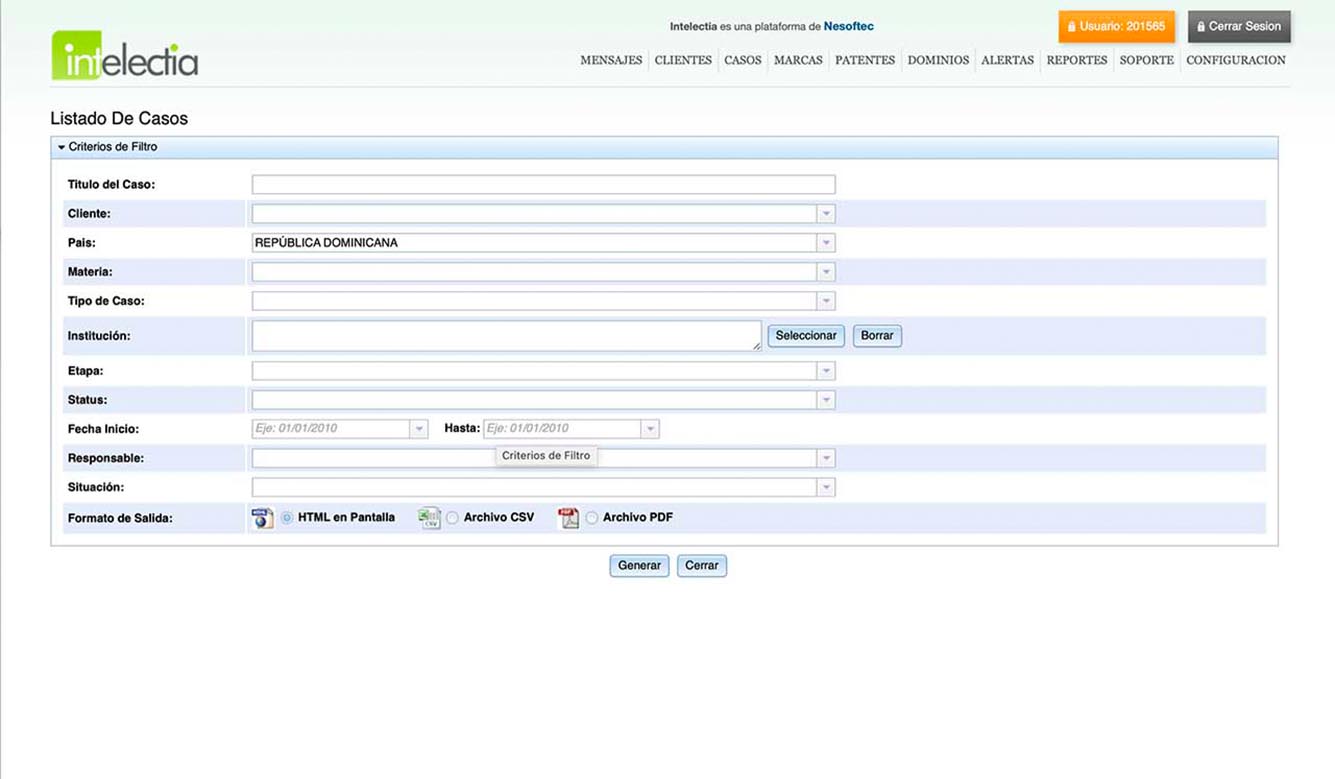This screenshot has width=1335, height=779.
Task: Click the CSV spreadsheet file icon
Action: pyautogui.click(x=429, y=518)
